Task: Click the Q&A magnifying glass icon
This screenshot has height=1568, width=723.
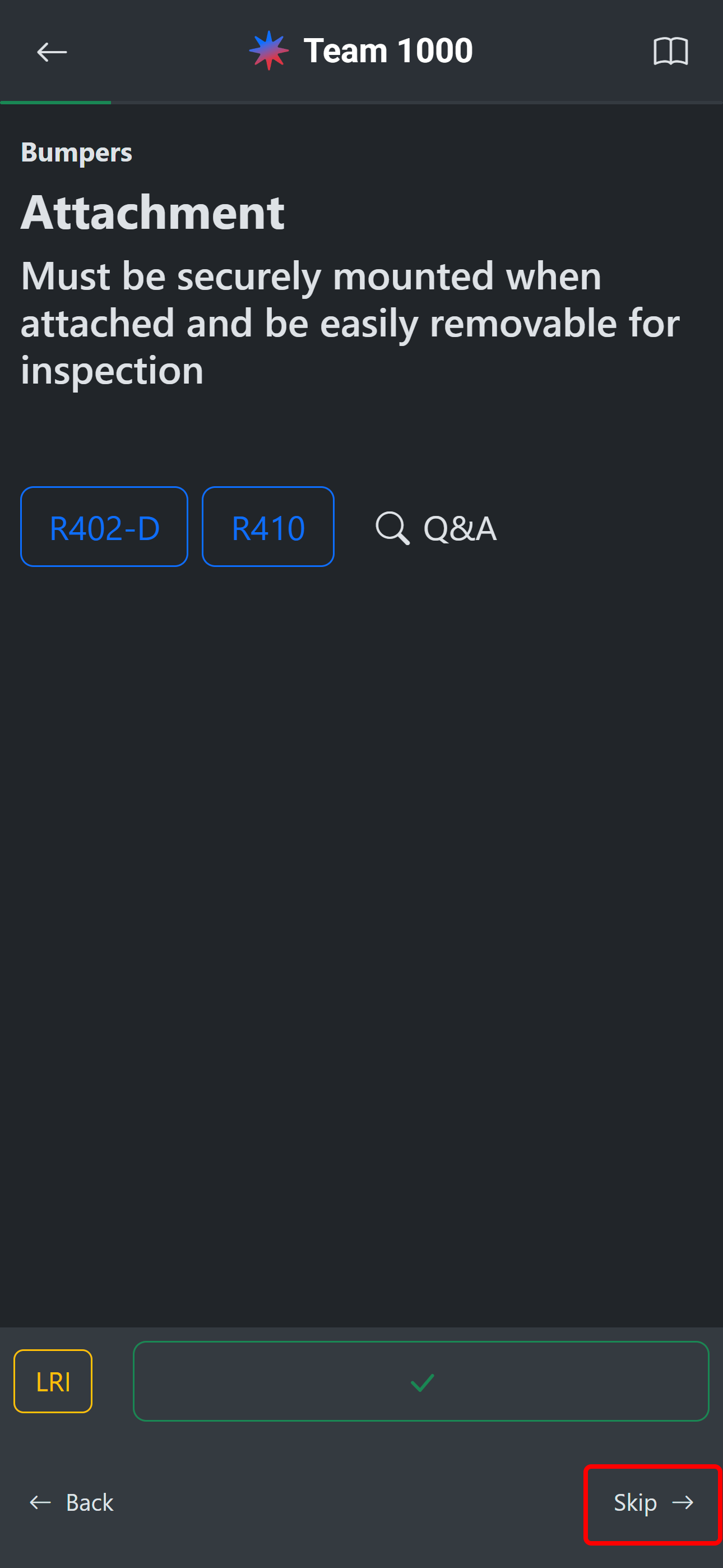Action: 392,527
